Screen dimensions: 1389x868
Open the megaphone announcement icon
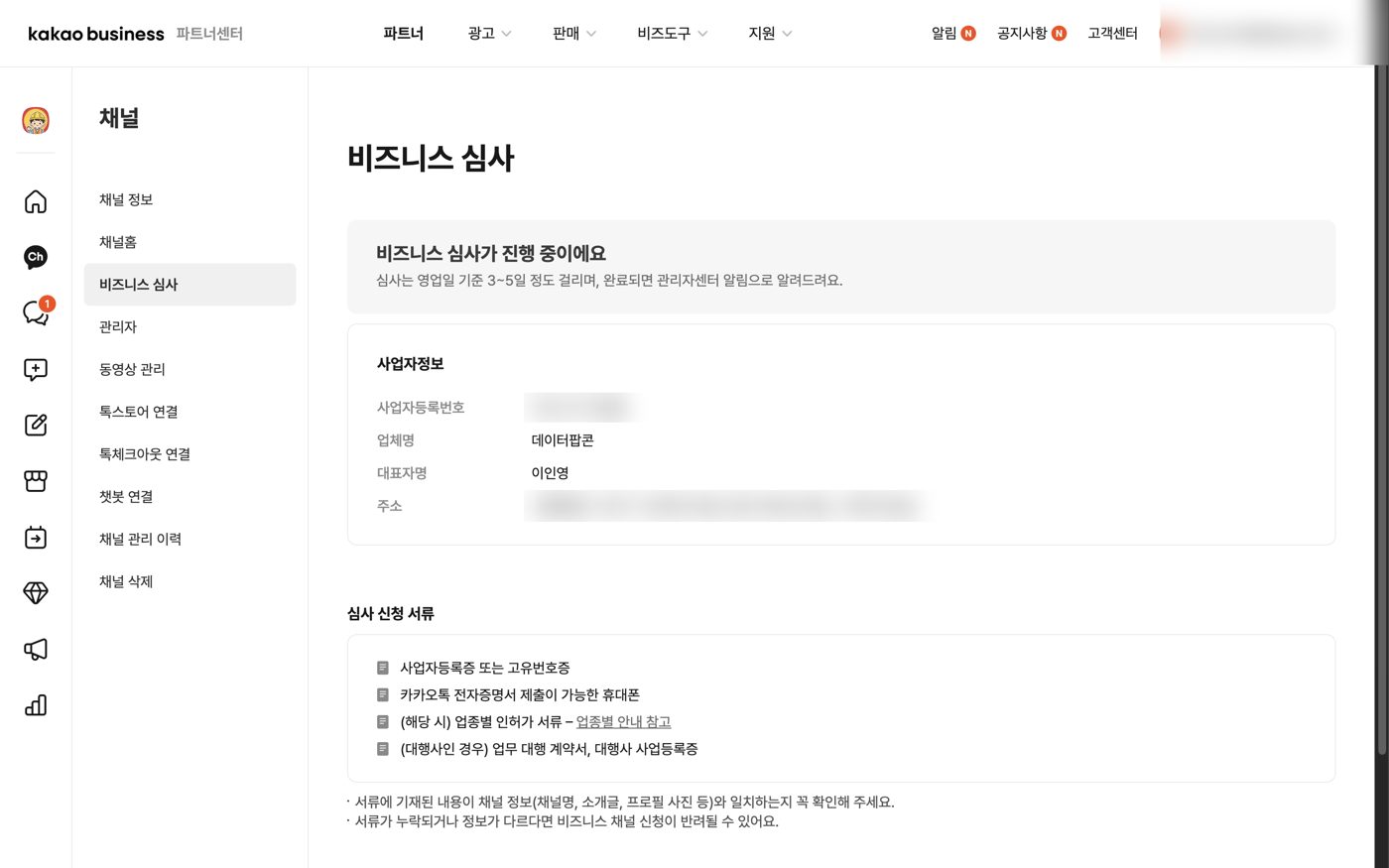[36, 650]
